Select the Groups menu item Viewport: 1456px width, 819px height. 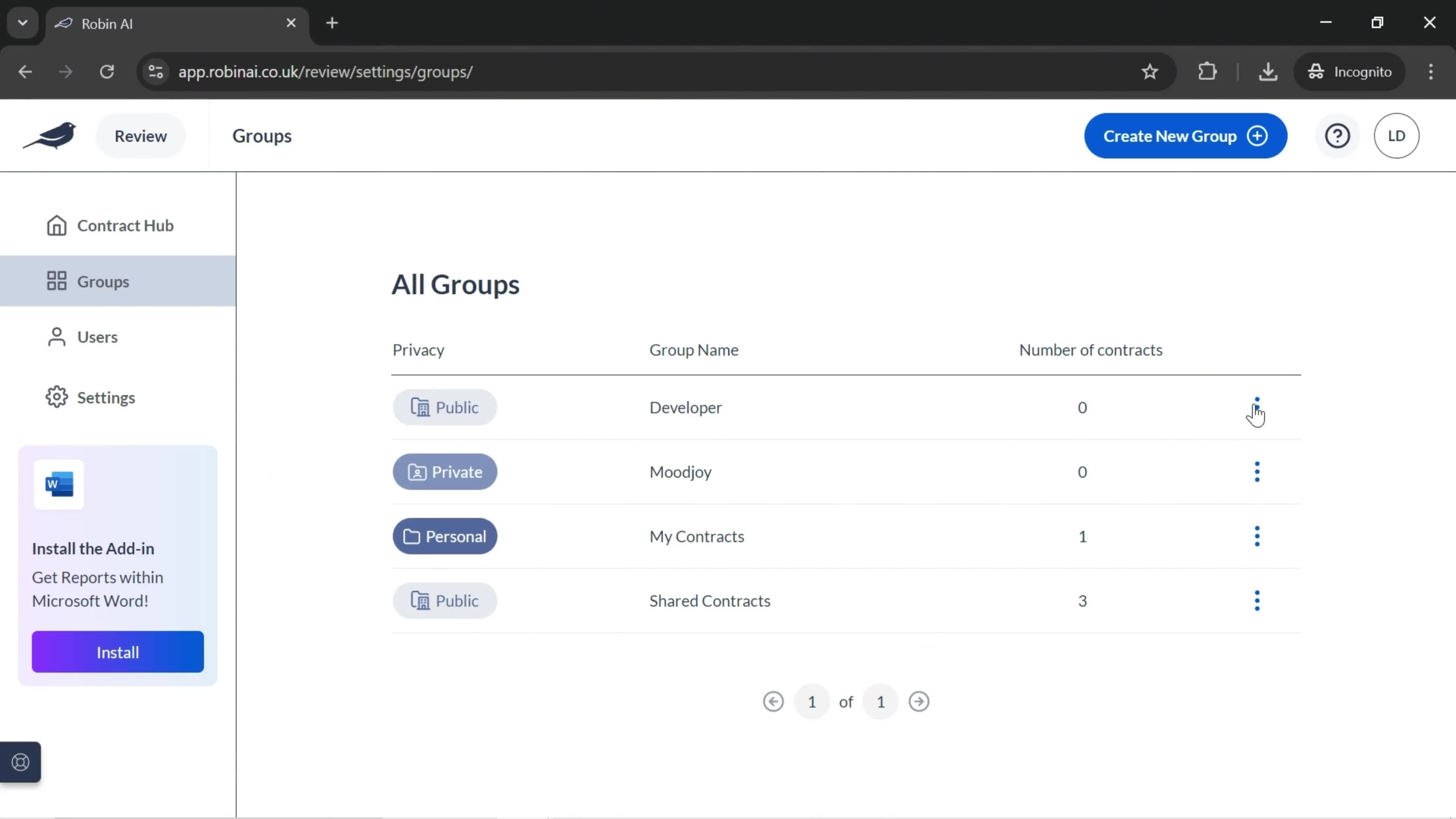pyautogui.click(x=103, y=281)
